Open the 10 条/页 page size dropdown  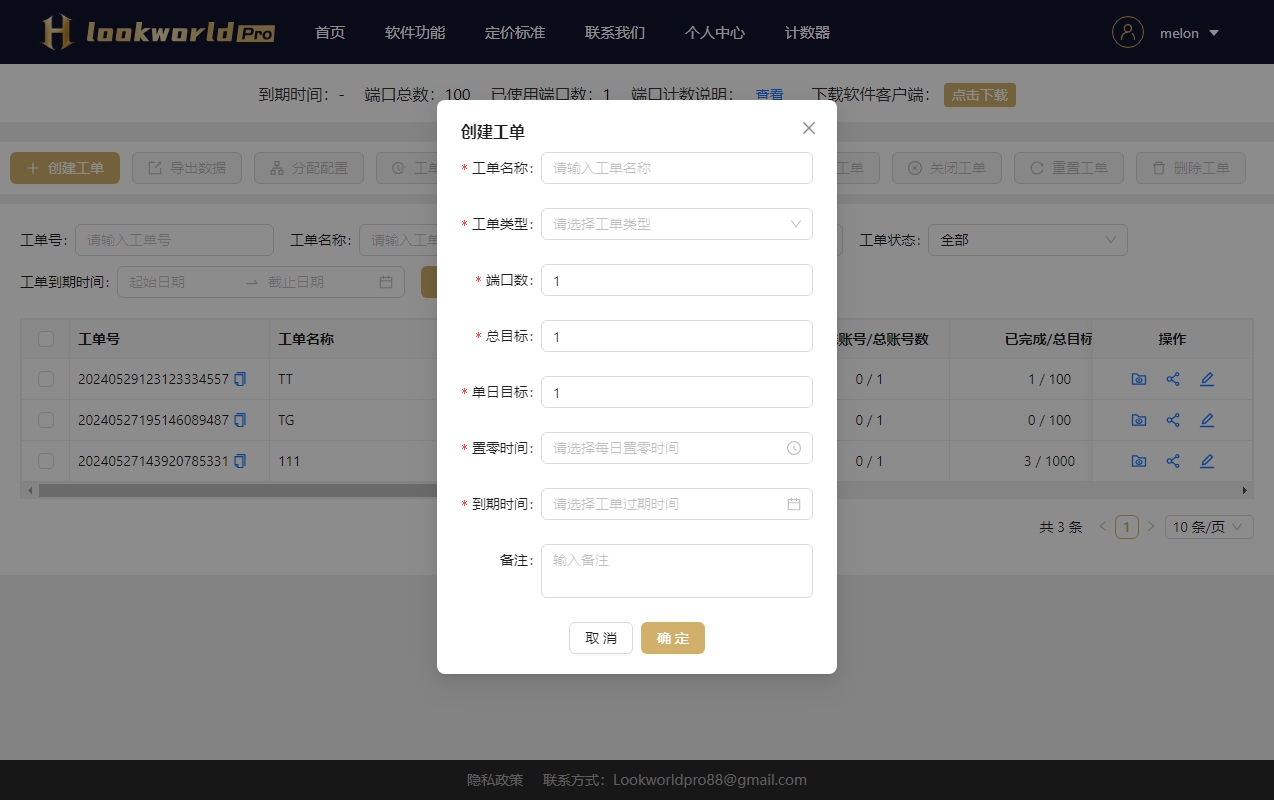[x=1208, y=527]
